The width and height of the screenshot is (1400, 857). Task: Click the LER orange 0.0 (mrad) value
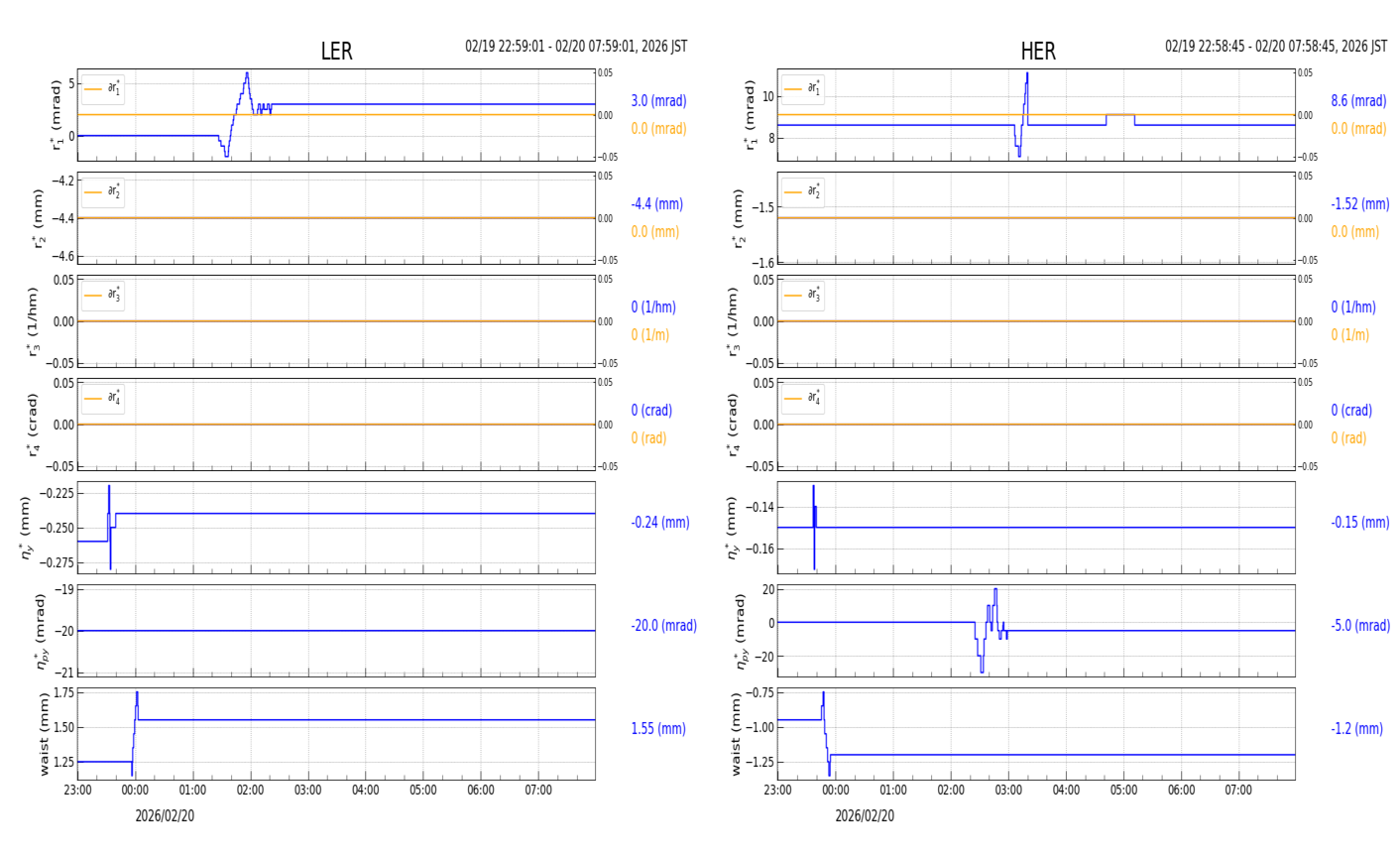pyautogui.click(x=658, y=129)
